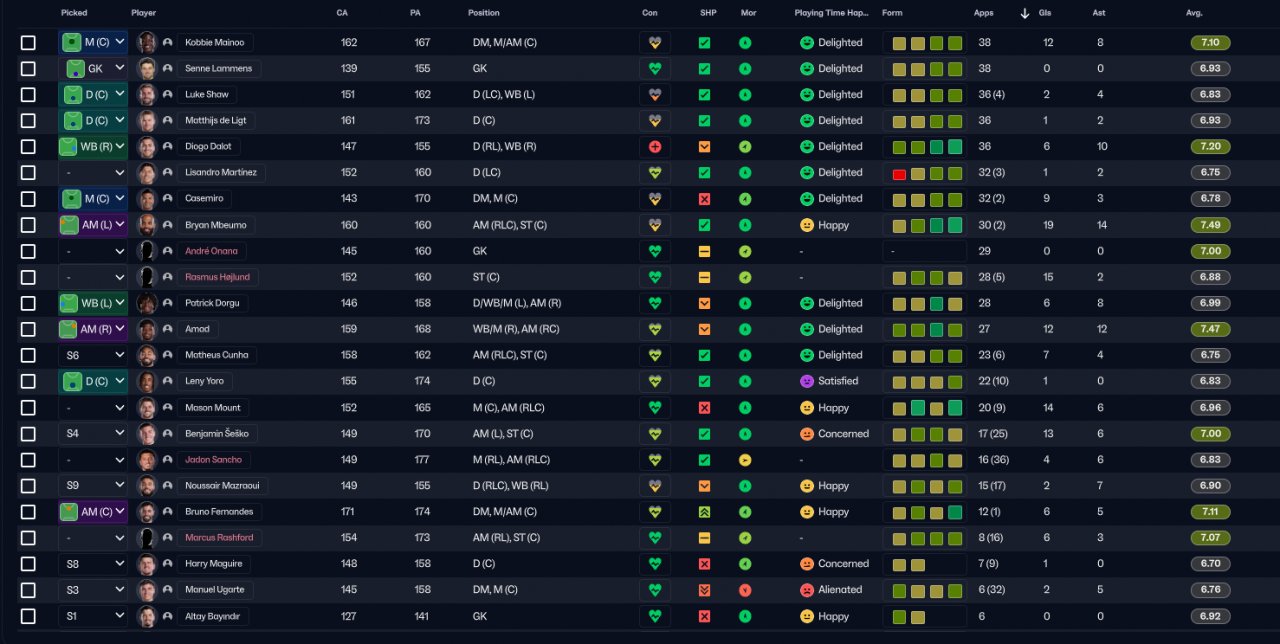
Task: Select the checkbox on Bryan Mbeumo's row
Action: click(28, 225)
